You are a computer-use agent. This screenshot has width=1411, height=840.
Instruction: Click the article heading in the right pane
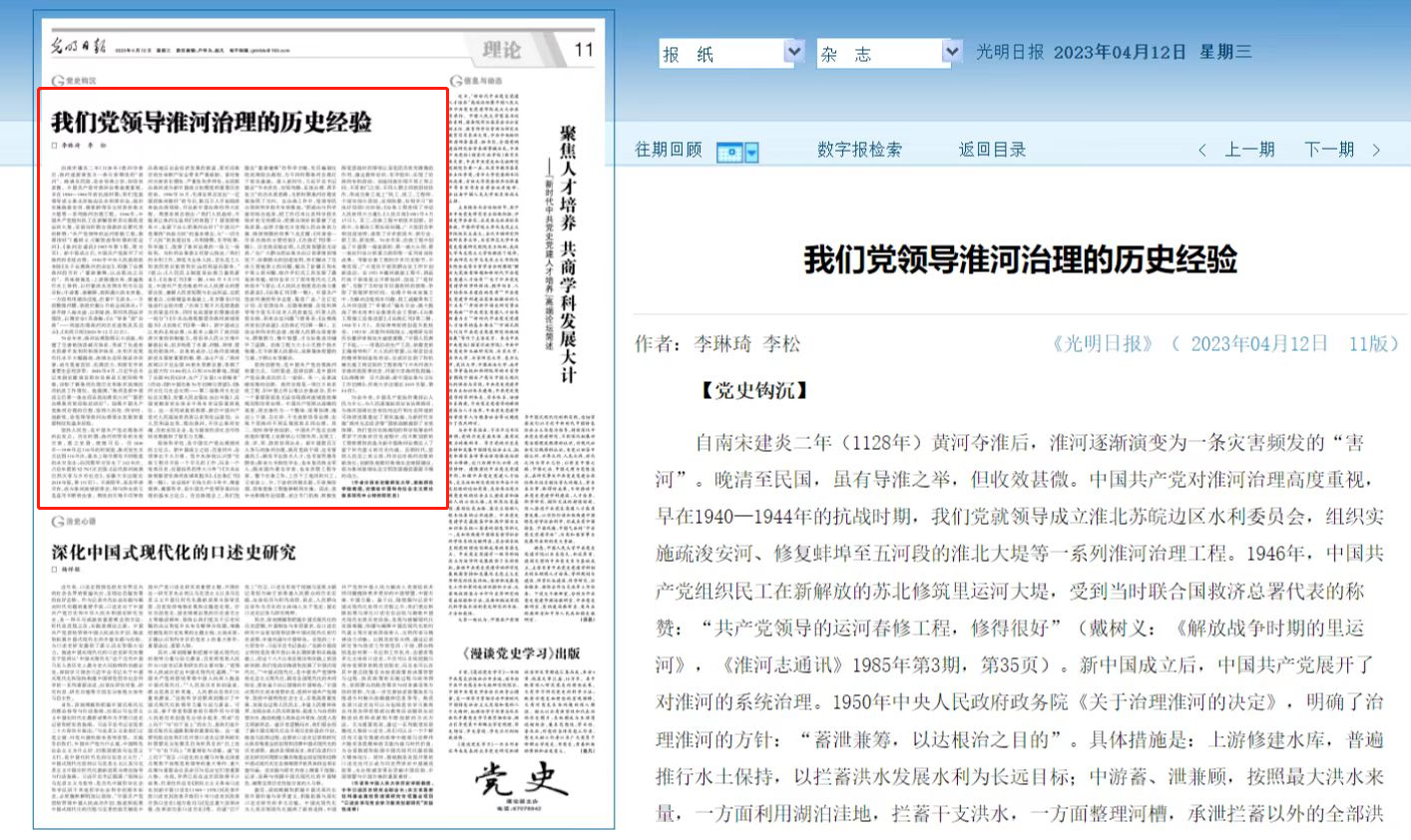tap(1021, 259)
